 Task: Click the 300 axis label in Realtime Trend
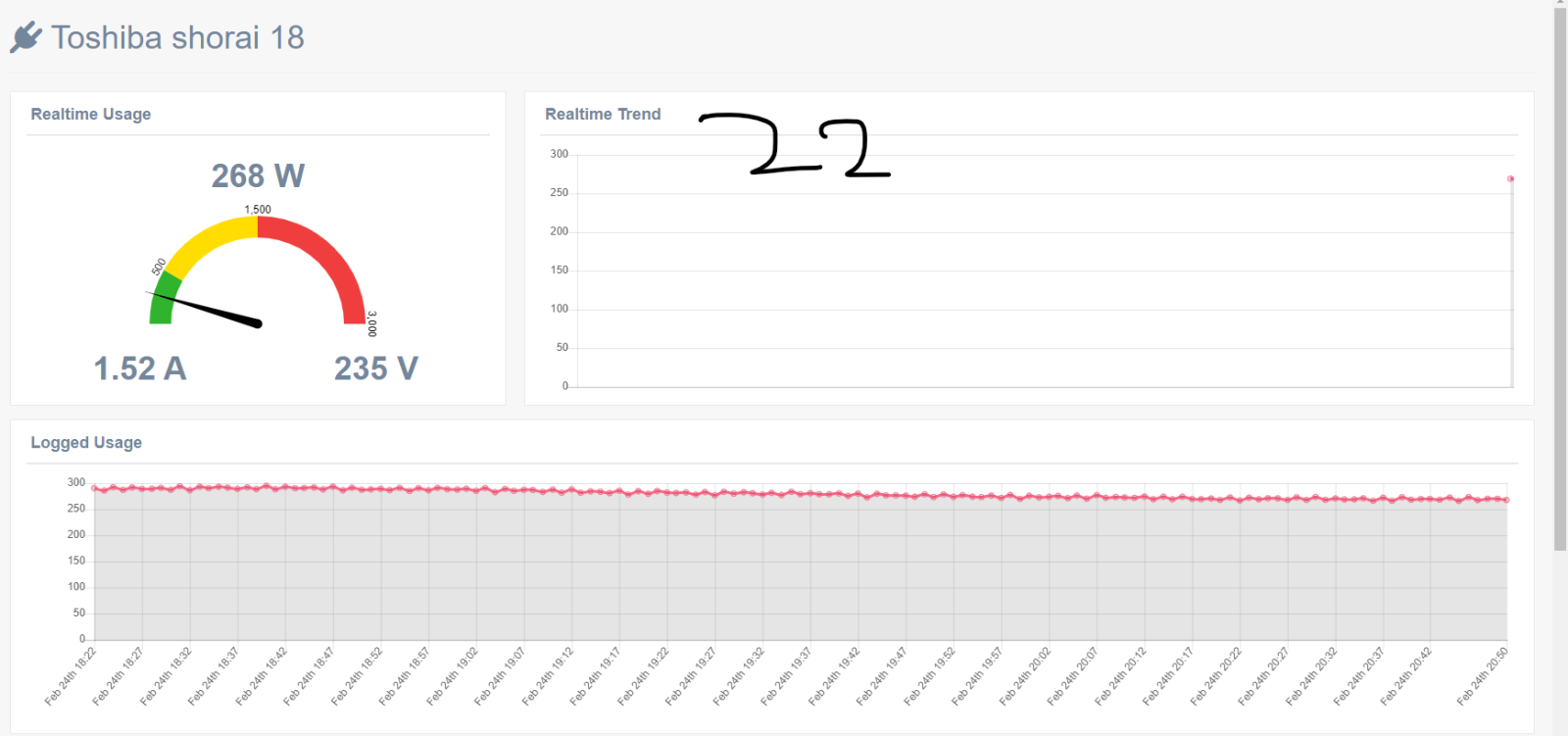click(x=559, y=154)
